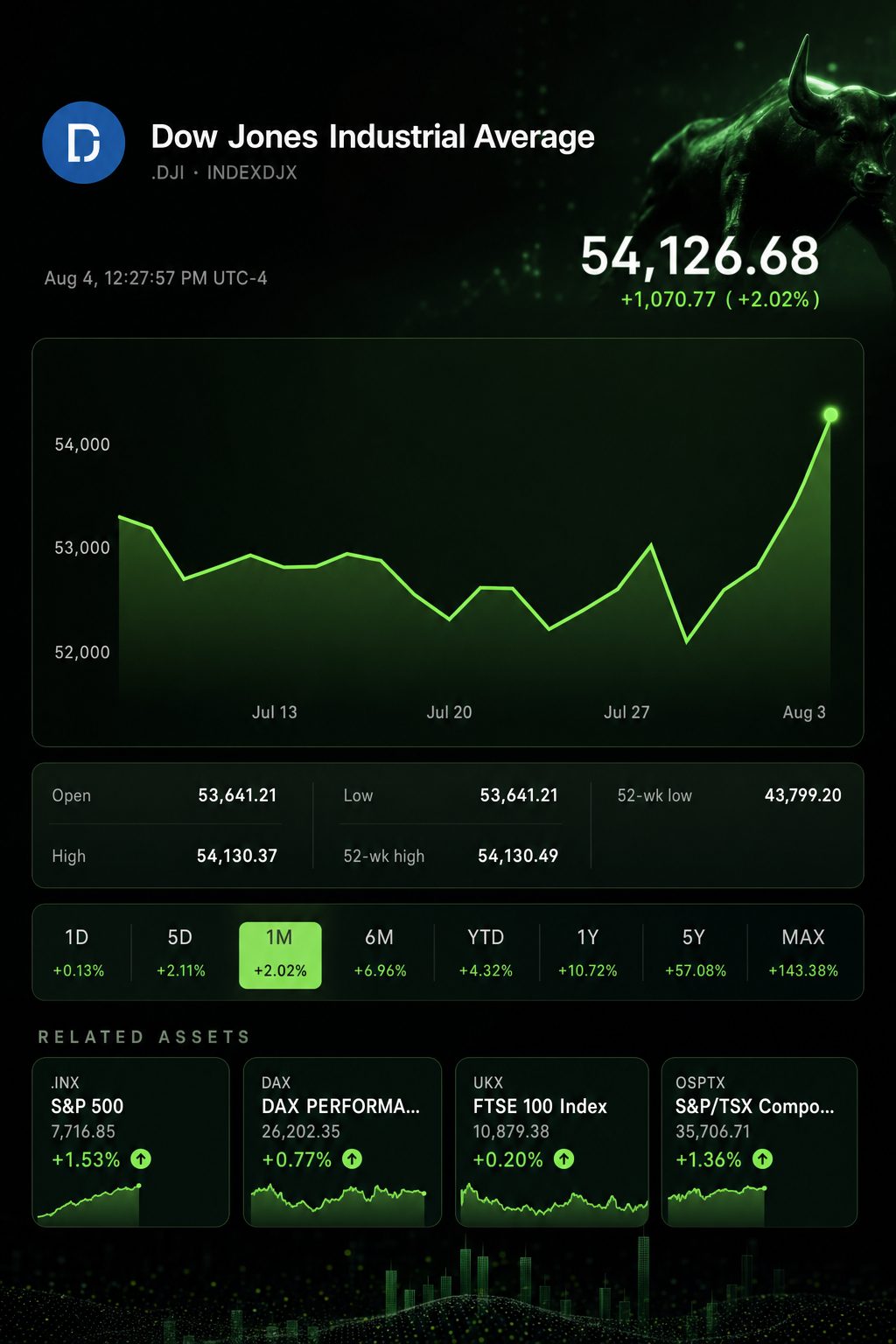Viewport: 896px width, 1344px height.
Task: Click the Dow Jones Industrial Average title
Action: [373, 137]
